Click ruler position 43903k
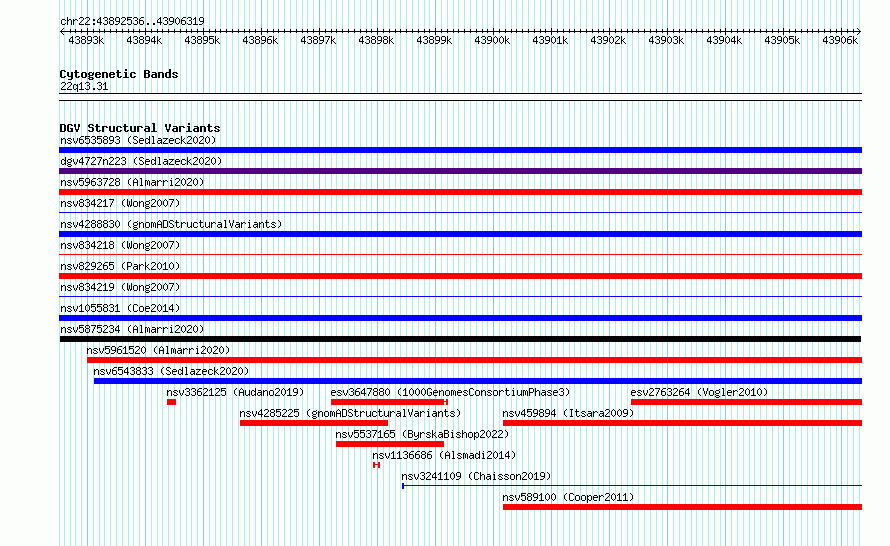 click(666, 41)
